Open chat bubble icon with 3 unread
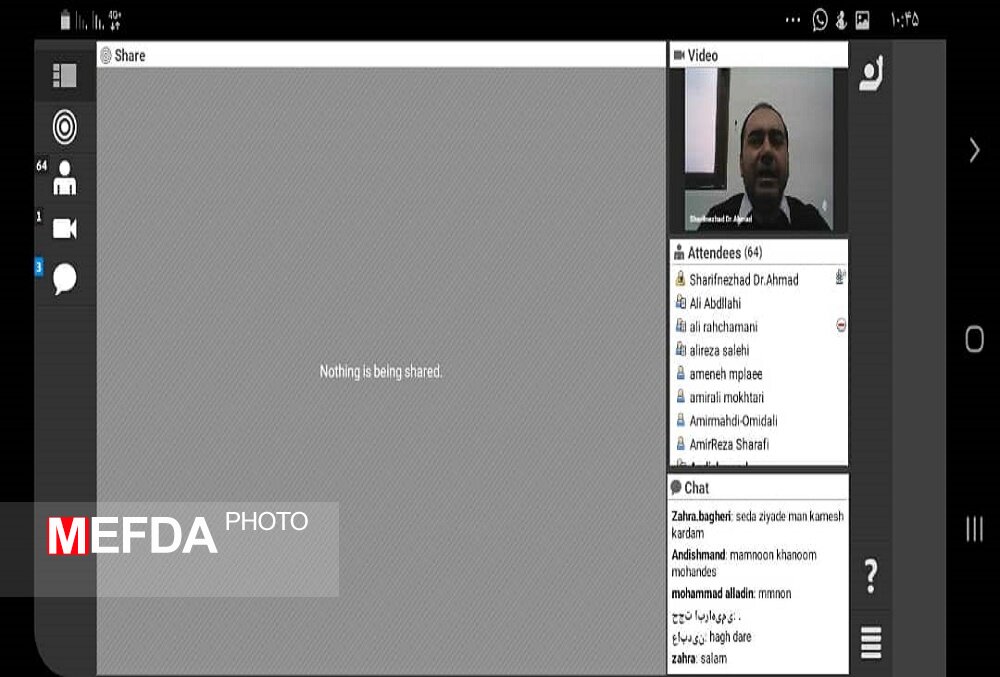Screen dimensions: 1000x677 [65, 279]
